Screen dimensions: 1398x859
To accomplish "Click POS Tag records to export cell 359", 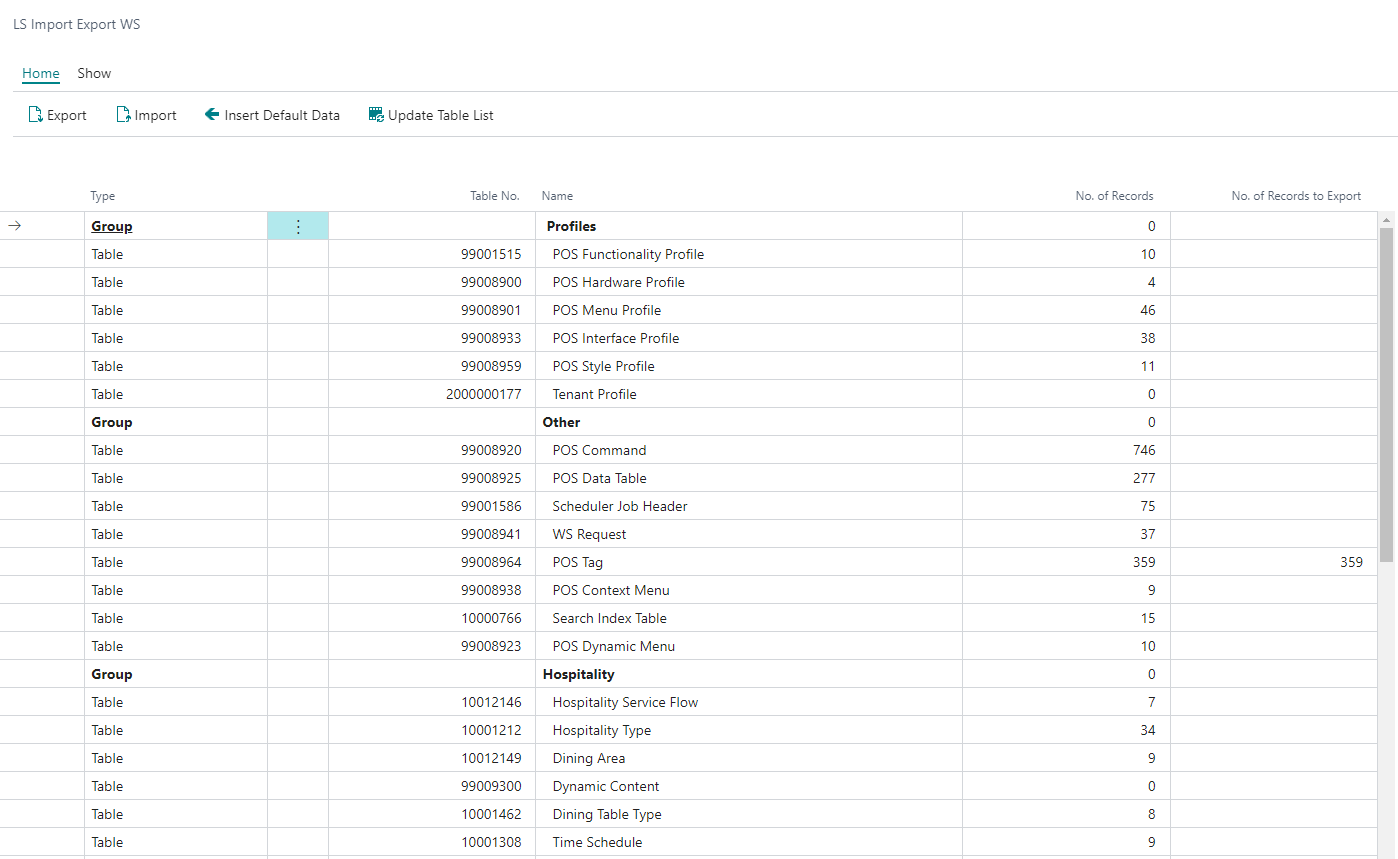I will pyautogui.click(x=1351, y=562).
